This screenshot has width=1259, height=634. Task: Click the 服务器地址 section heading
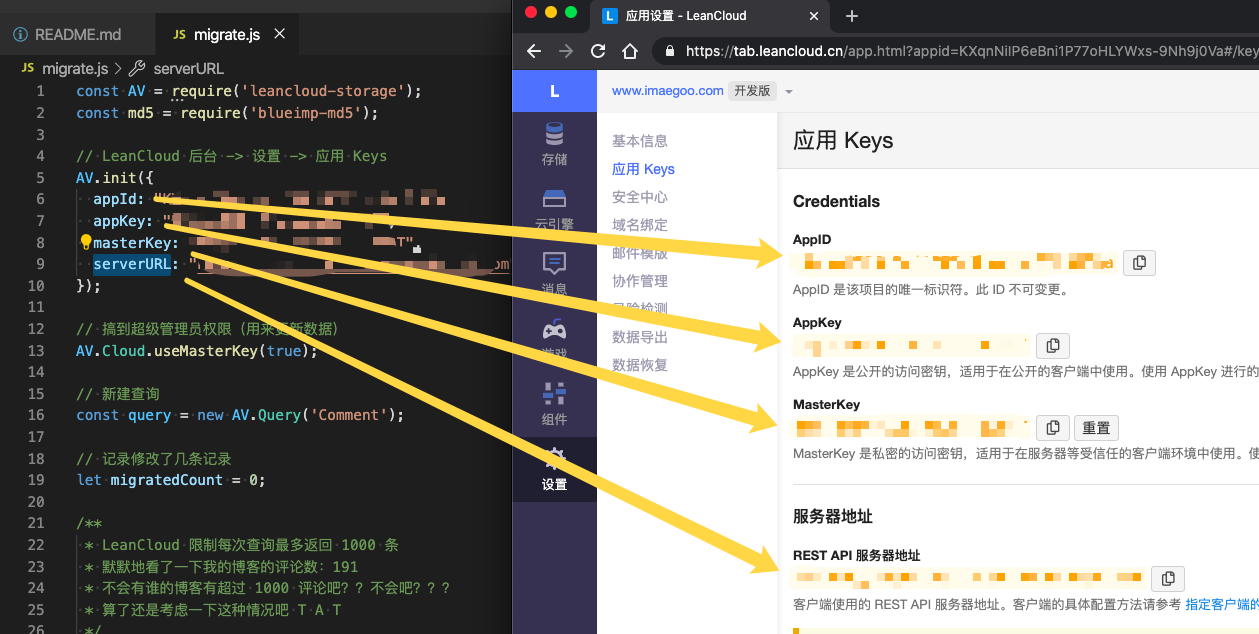(832, 517)
